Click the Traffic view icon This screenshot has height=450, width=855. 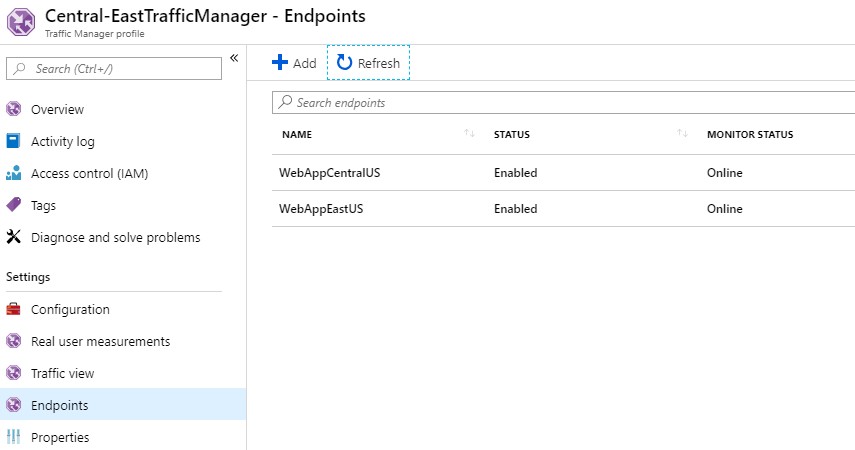14,373
